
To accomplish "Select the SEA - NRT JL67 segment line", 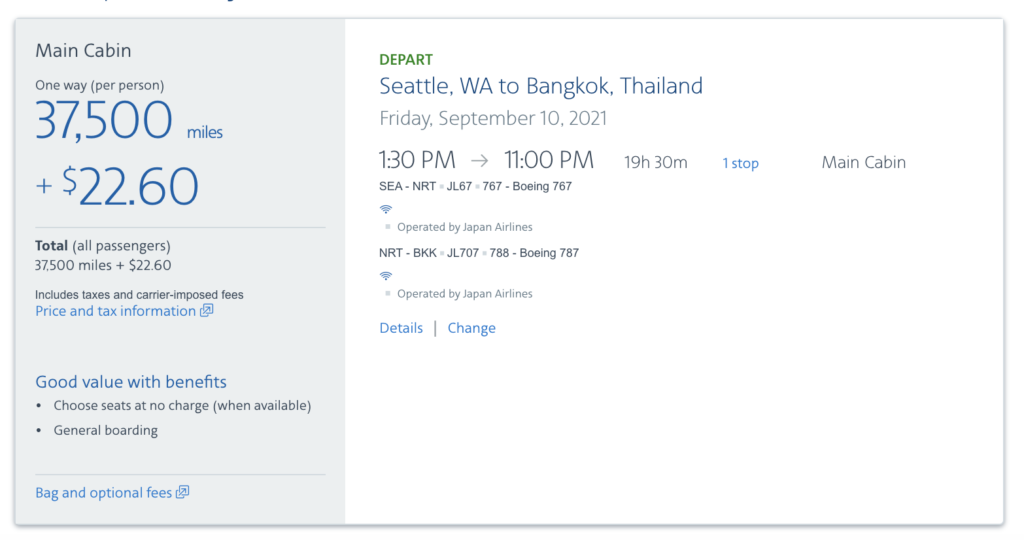I will (x=475, y=186).
